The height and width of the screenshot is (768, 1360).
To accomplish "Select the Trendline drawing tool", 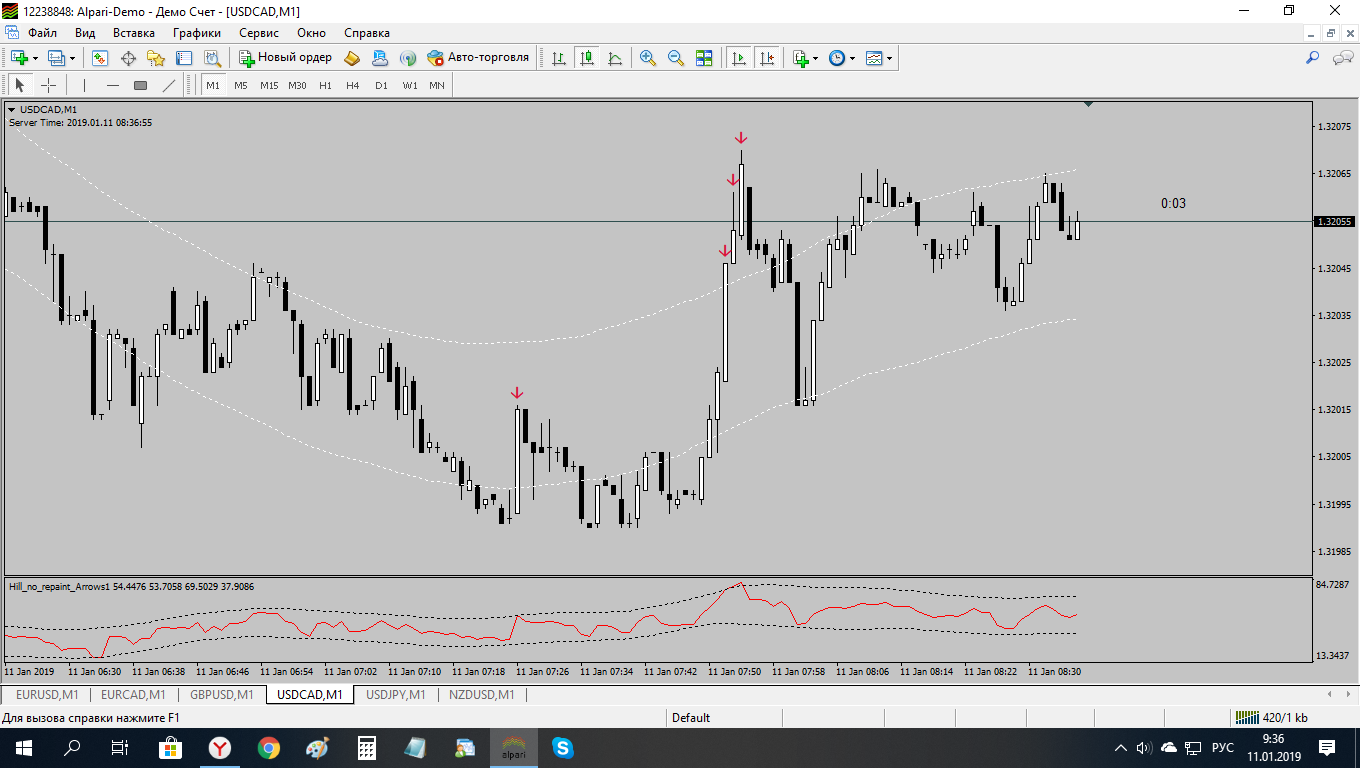I will pyautogui.click(x=168, y=85).
